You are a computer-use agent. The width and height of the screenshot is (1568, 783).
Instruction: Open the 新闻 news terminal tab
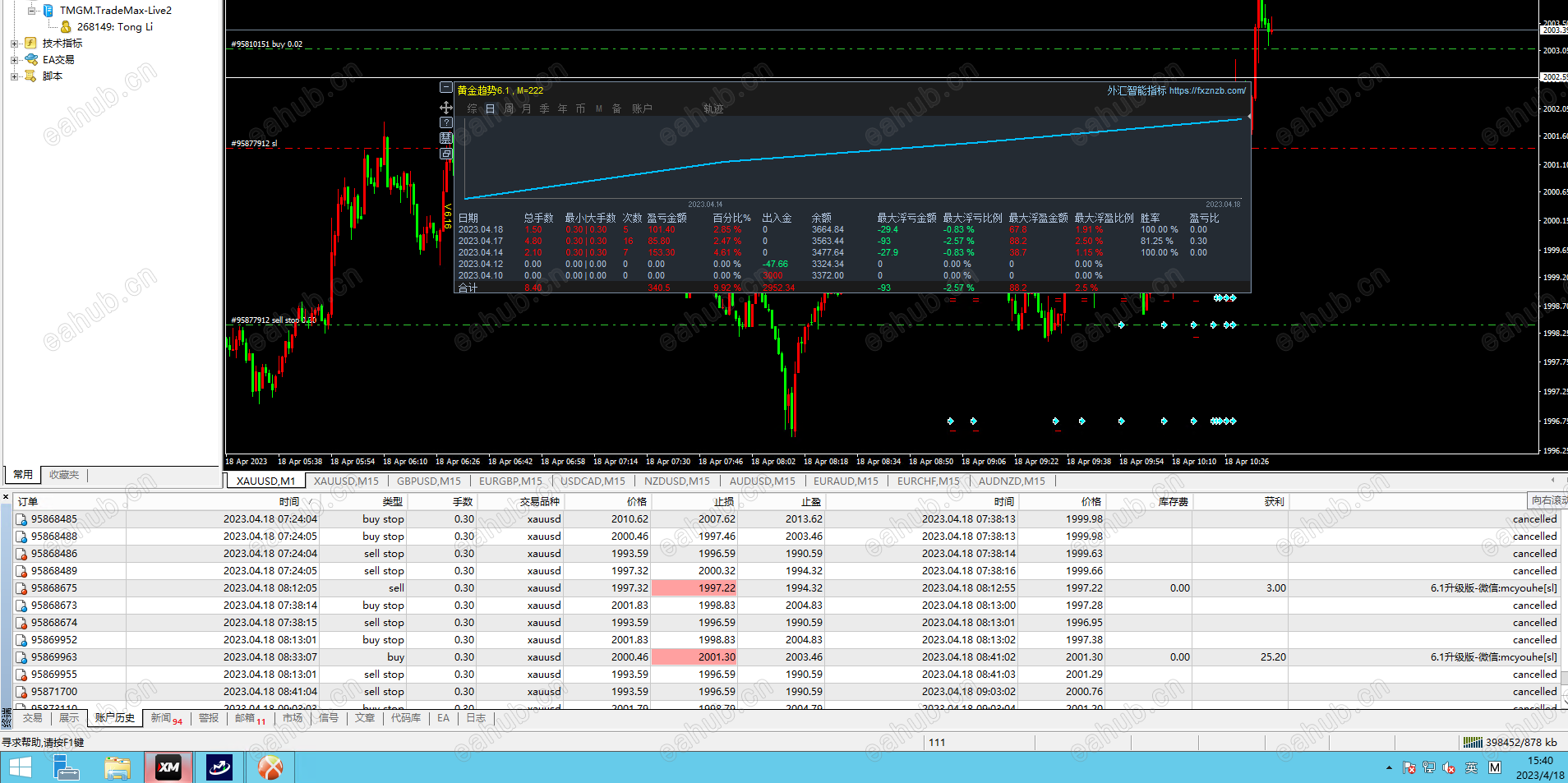[x=166, y=718]
